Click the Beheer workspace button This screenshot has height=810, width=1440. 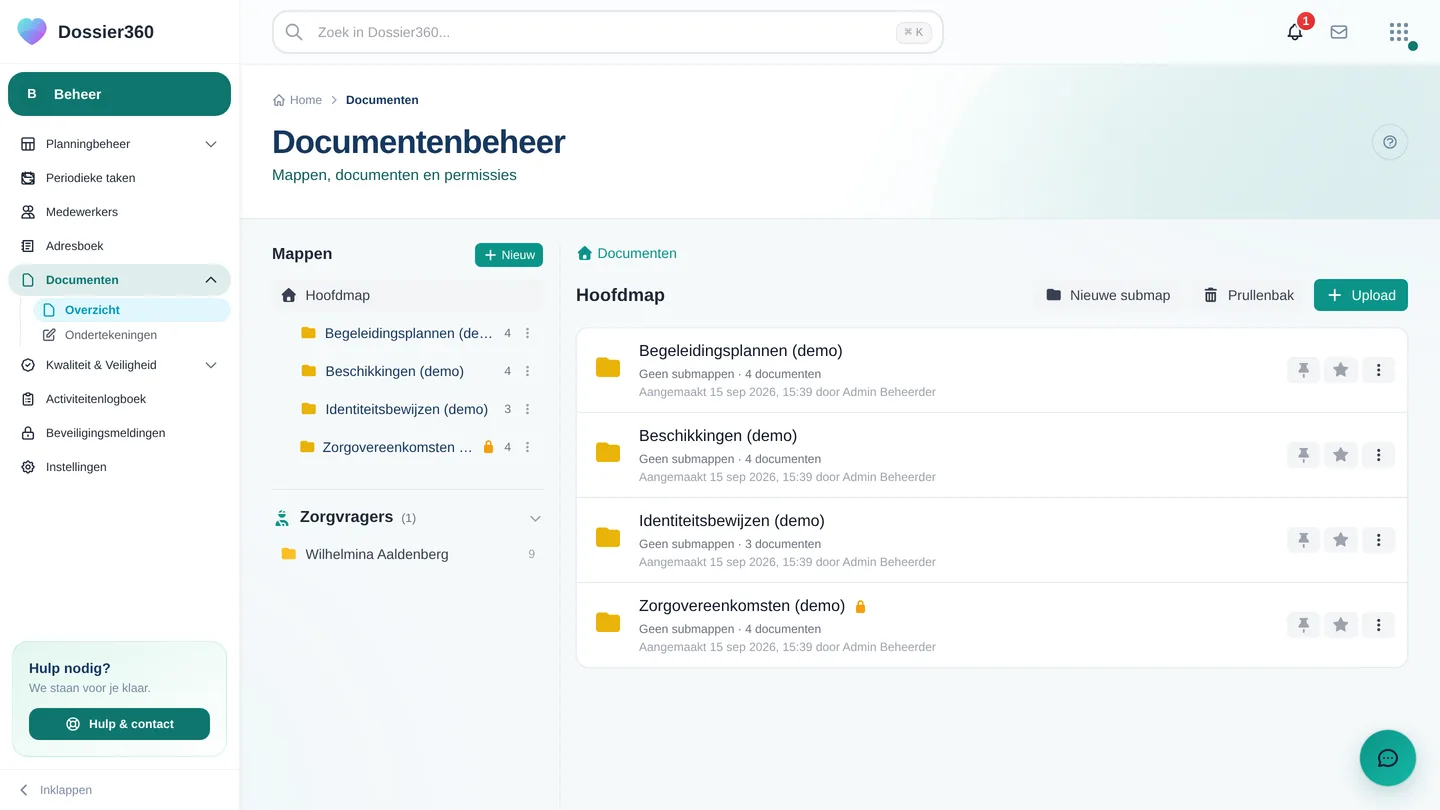119,94
